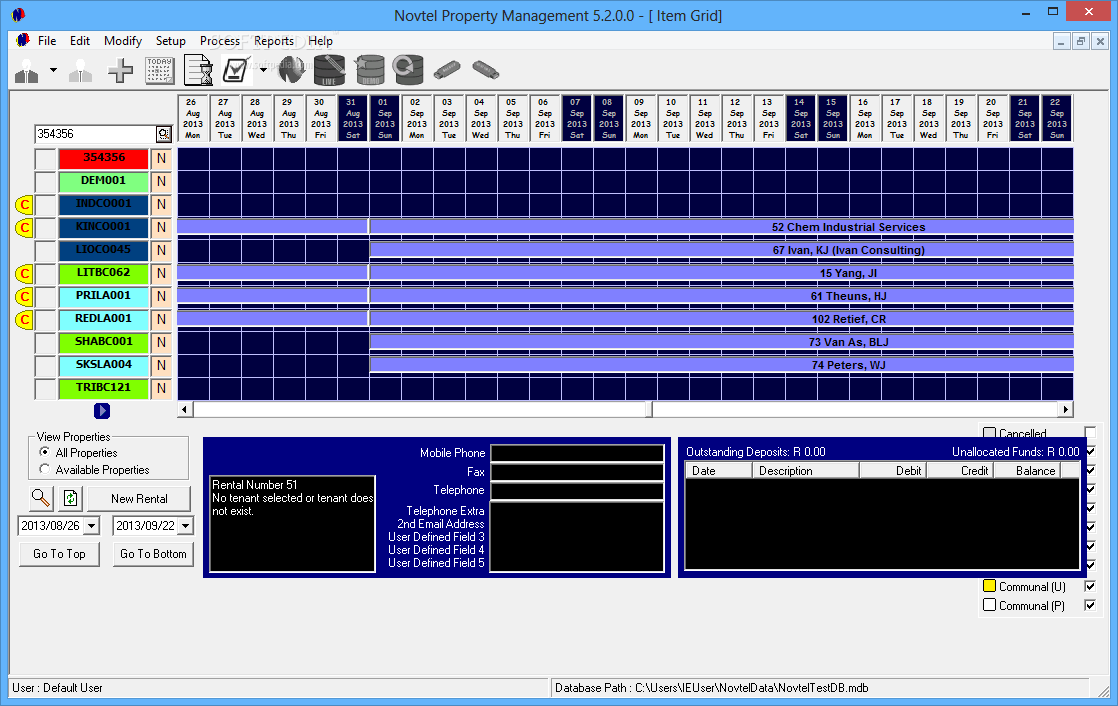Toggle the checkbox right of Cancelled
The height and width of the screenshot is (706, 1118).
(x=1090, y=432)
